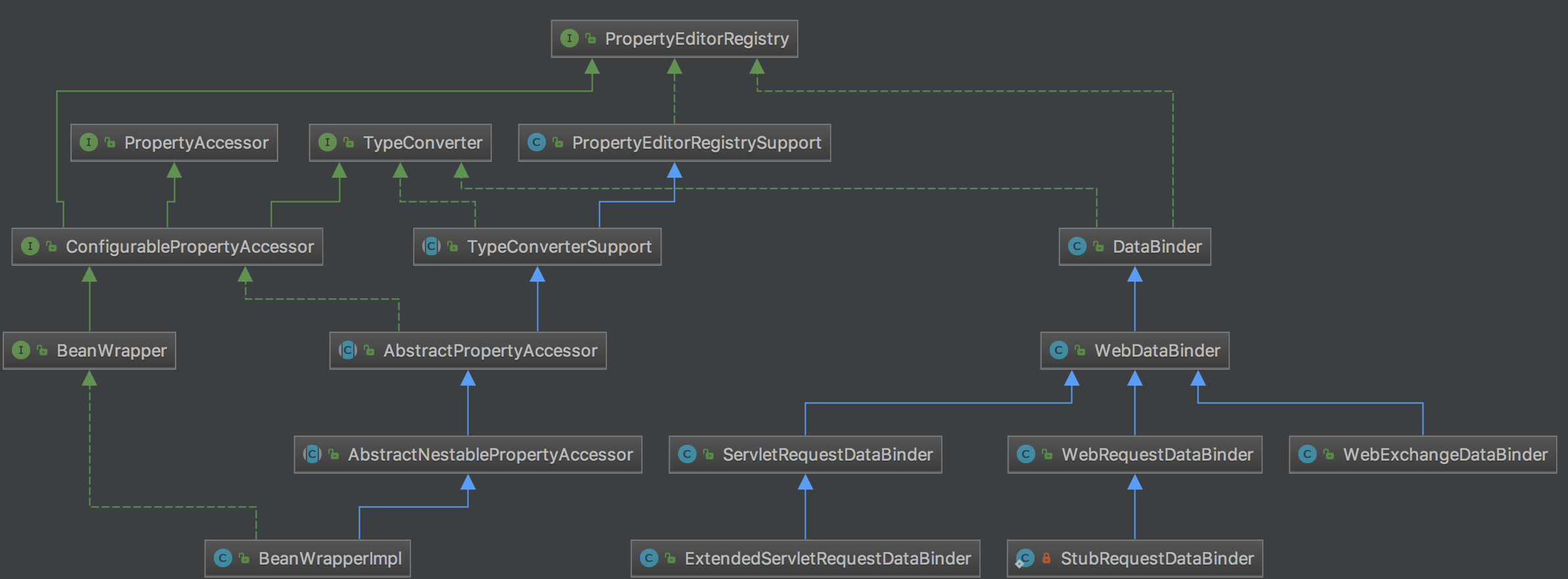Click the class icon of DataBinder
The image size is (1568, 579).
[x=1077, y=246]
